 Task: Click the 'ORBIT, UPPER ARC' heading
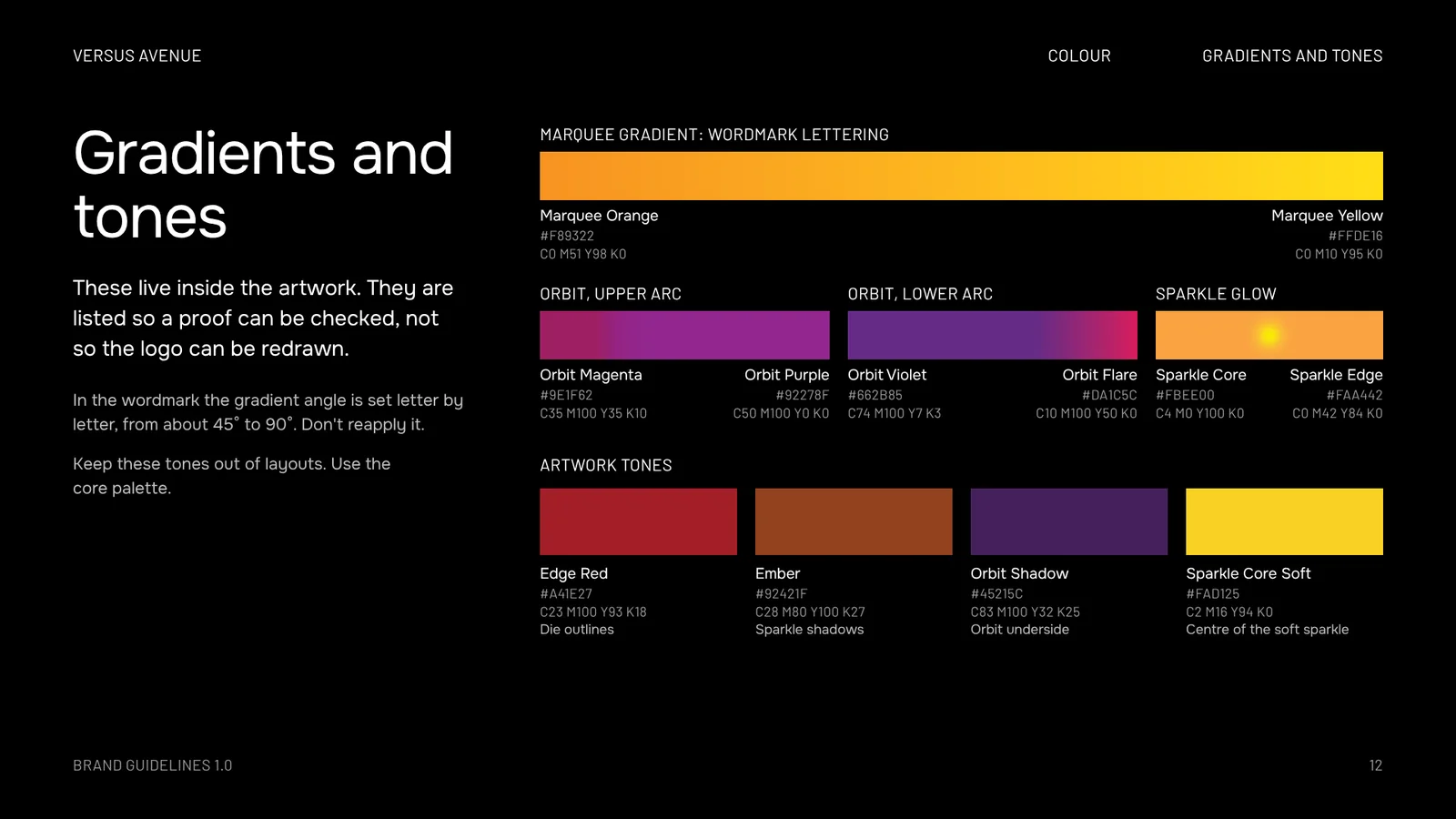[611, 294]
